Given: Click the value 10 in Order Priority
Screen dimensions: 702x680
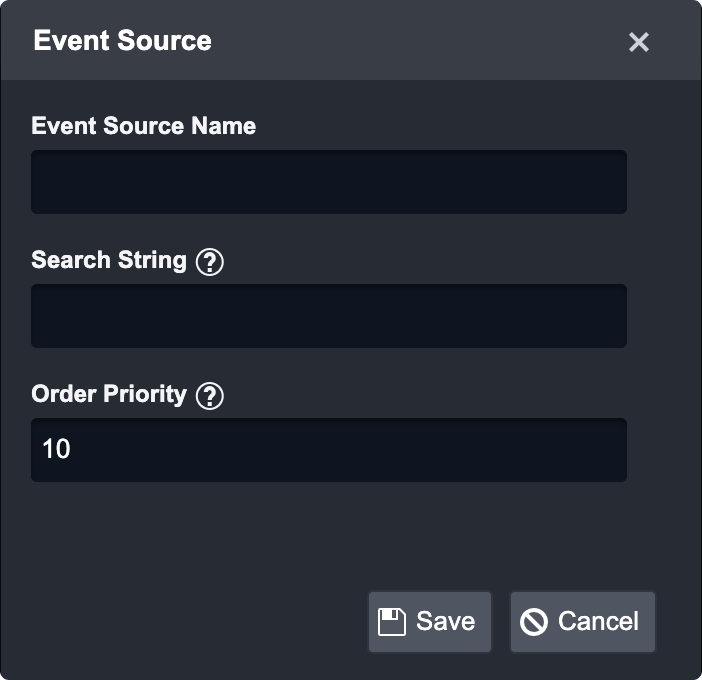Looking at the screenshot, I should [56, 450].
